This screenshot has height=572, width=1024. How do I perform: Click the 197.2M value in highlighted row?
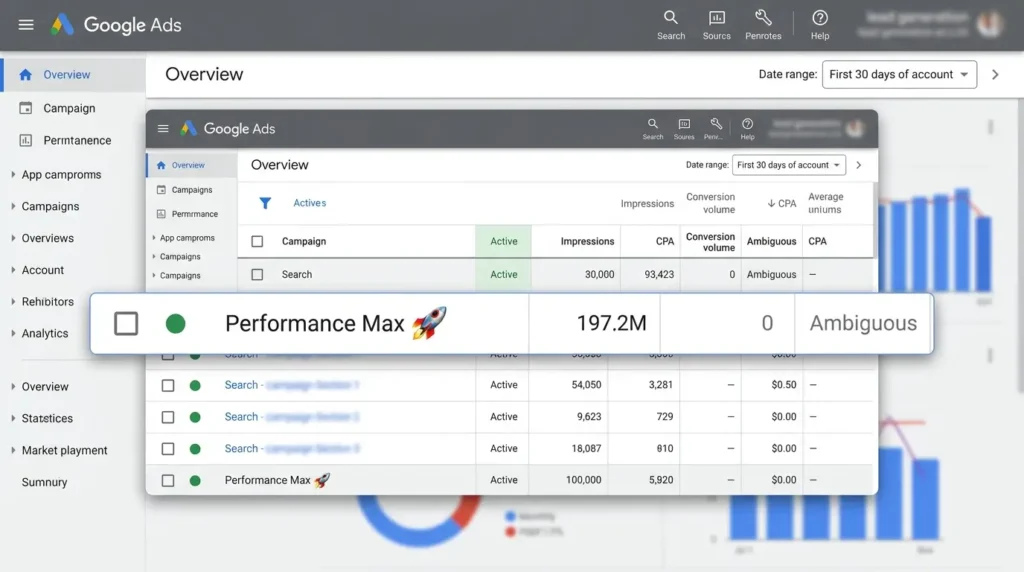point(611,323)
